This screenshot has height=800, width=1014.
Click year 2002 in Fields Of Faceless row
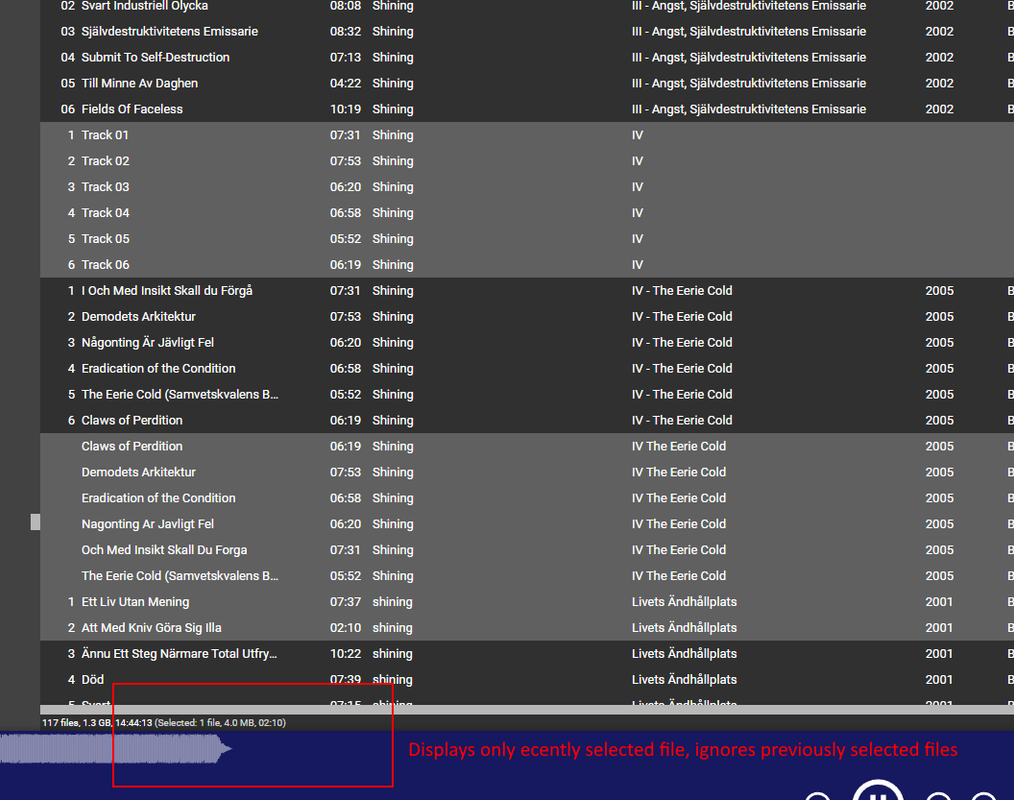[x=939, y=109]
